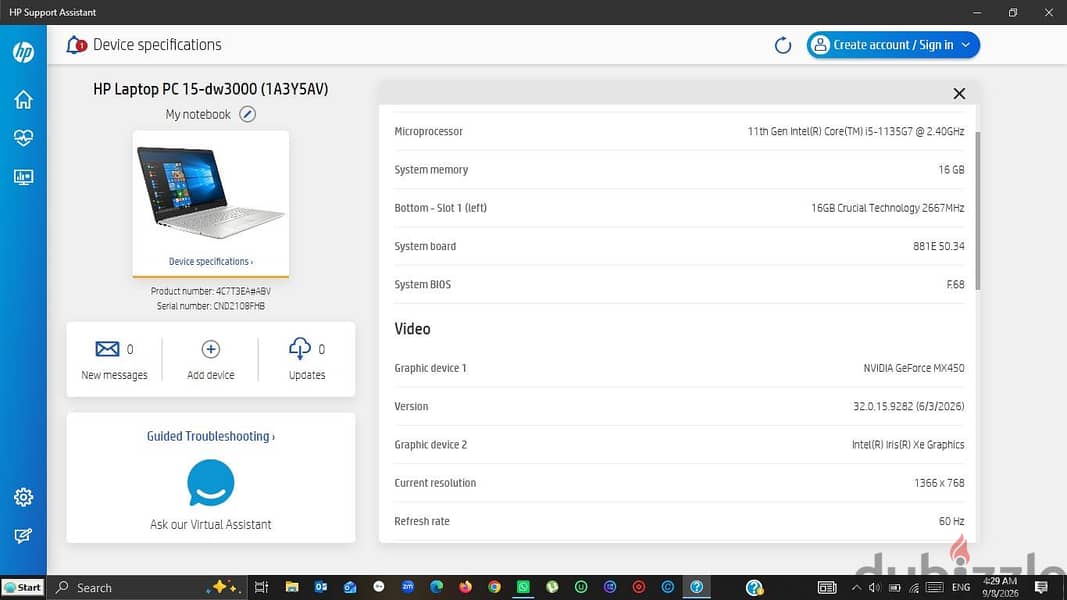Click the 'Product number: 4C7T3EA#ABV' text
Viewport: 1067px width, 600px height.
211,291
